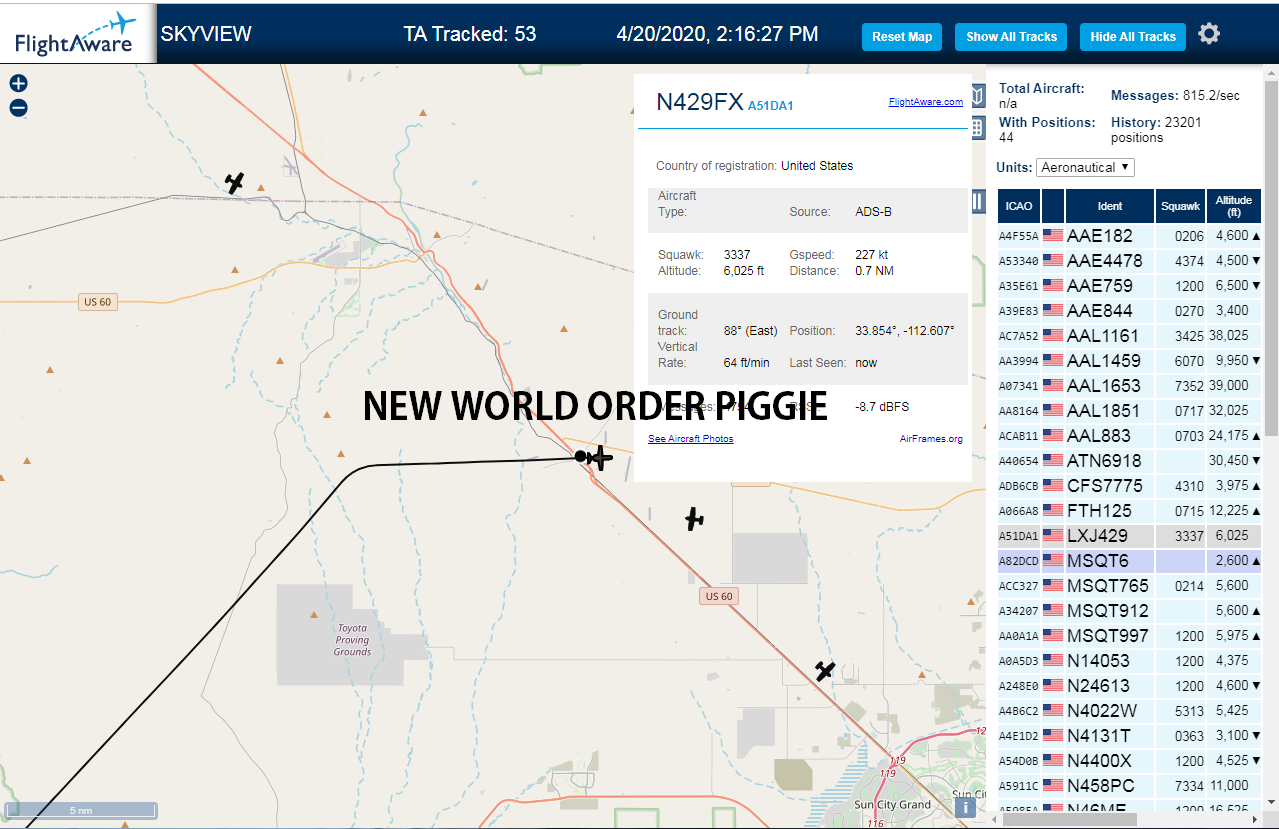1279x829 pixels.
Task: Open the Units dropdown
Action: tap(1085, 167)
